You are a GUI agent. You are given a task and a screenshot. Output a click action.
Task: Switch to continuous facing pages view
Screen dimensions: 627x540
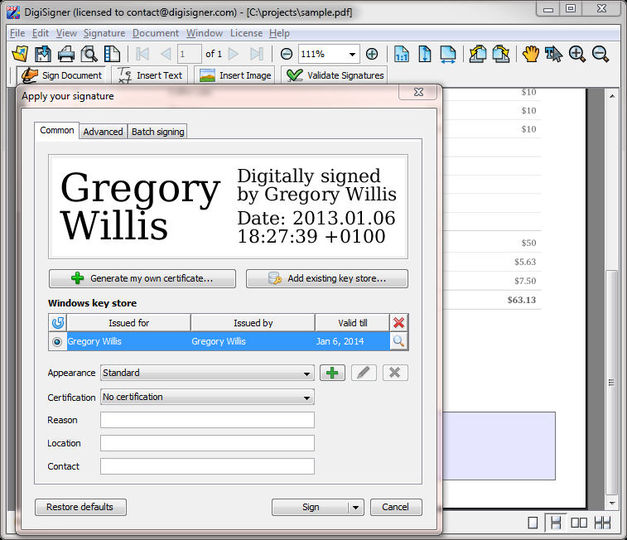(602, 522)
